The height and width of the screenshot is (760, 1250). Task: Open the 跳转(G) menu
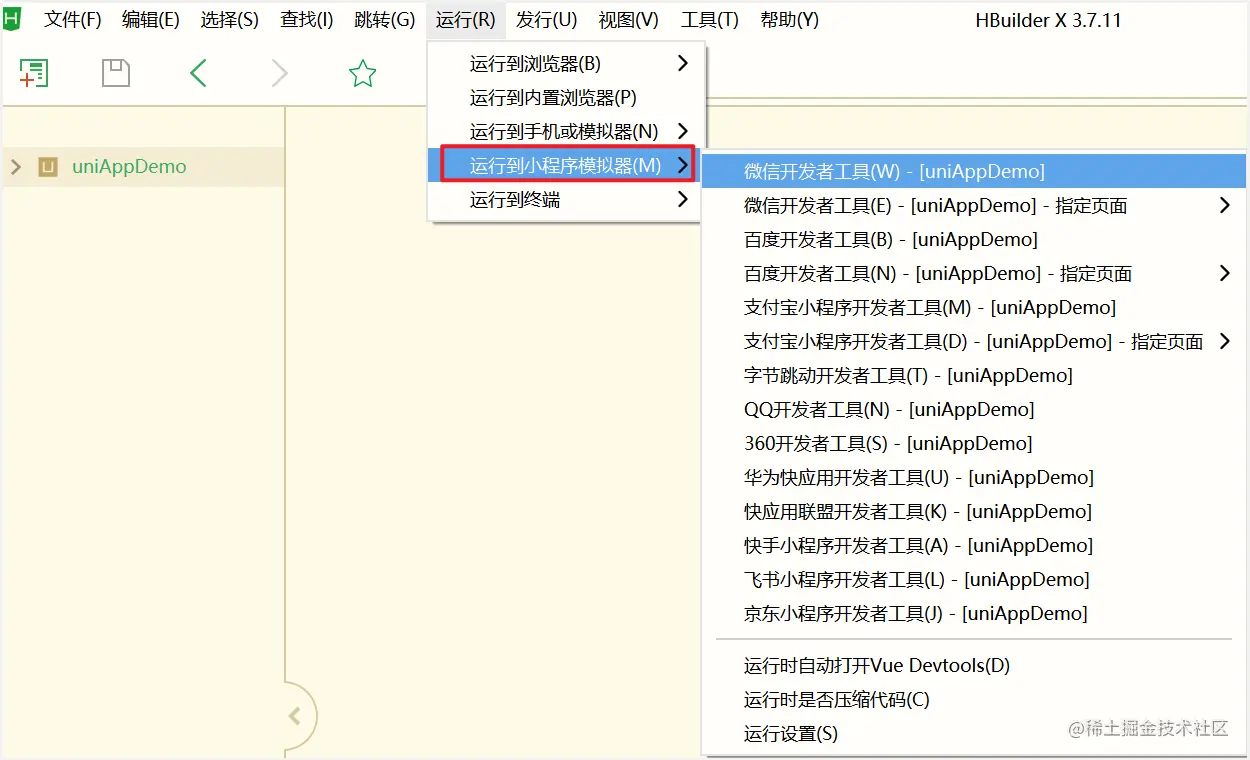click(384, 20)
